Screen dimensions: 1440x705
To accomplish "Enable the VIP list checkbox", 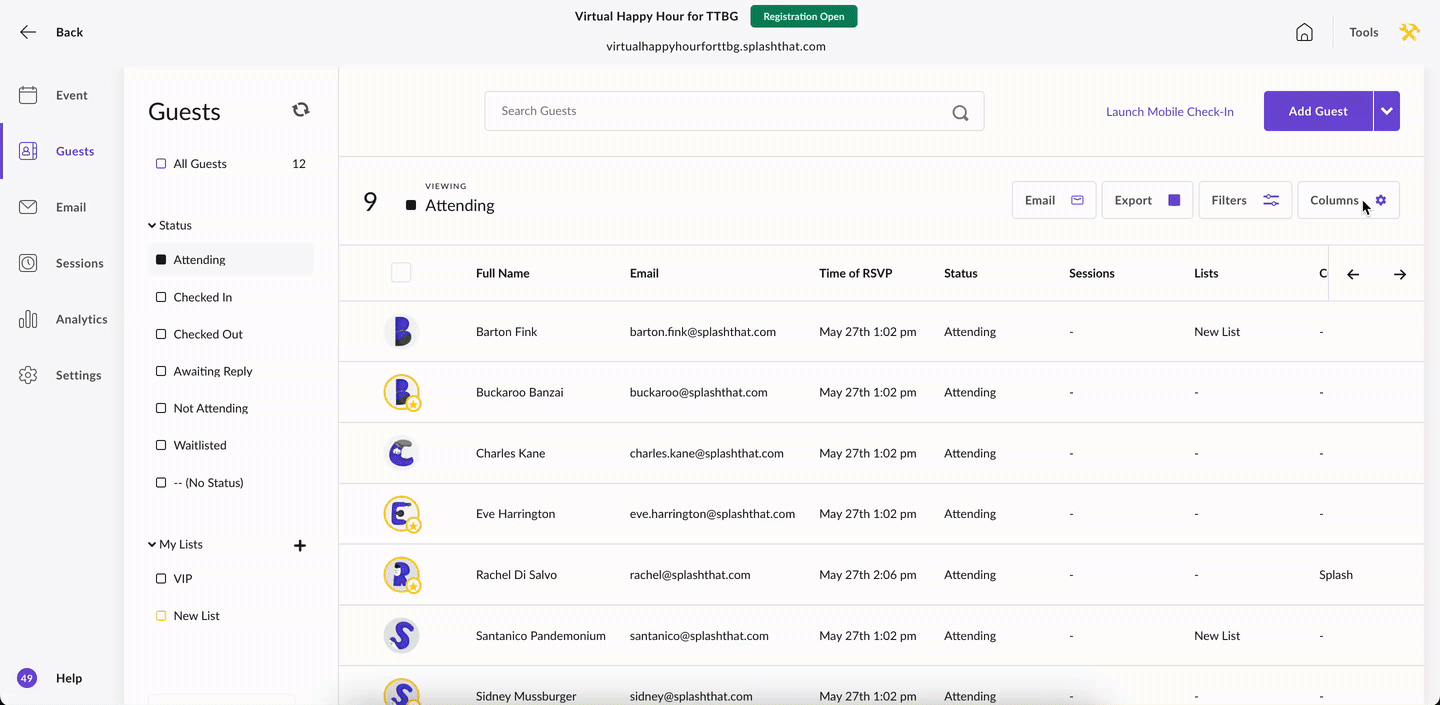I will click(161, 578).
